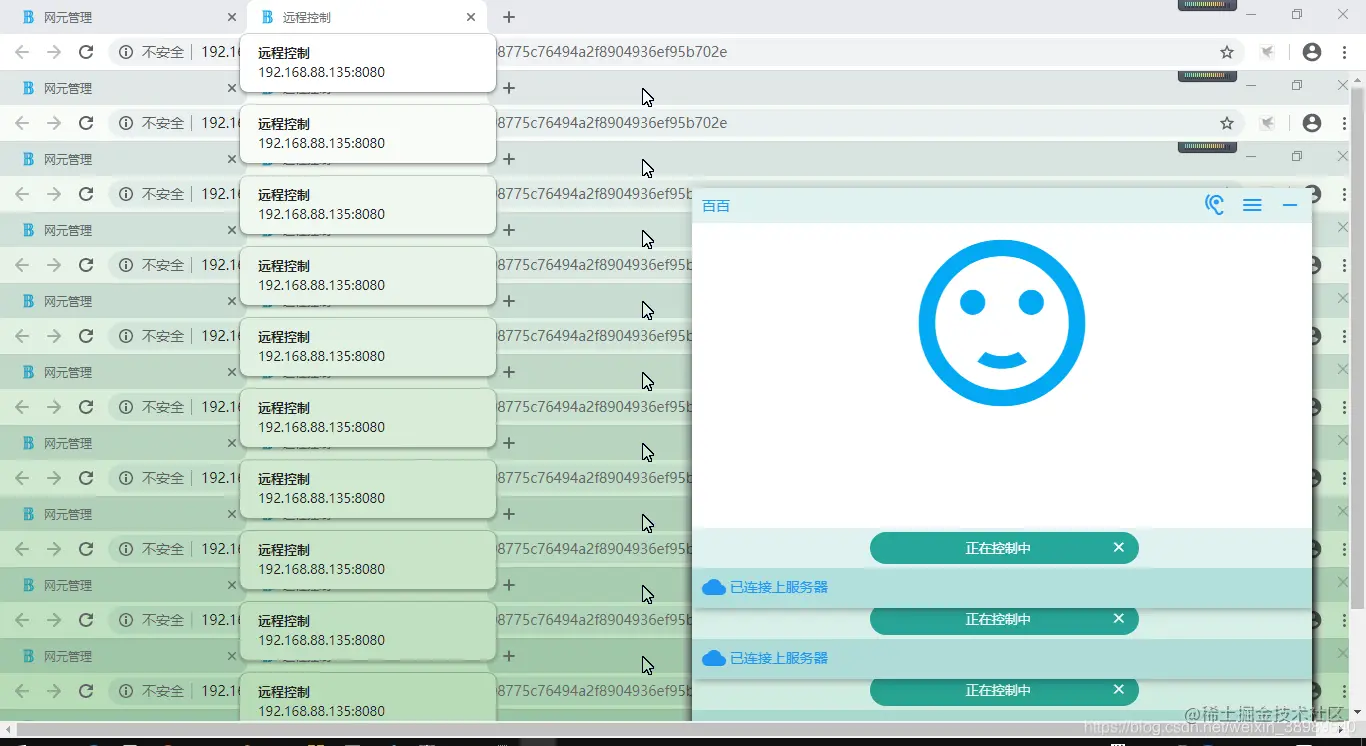Viewport: 1366px width, 746px height.
Task: Click the 正在控制中 status pill under the smiley
Action: click(x=1004, y=548)
